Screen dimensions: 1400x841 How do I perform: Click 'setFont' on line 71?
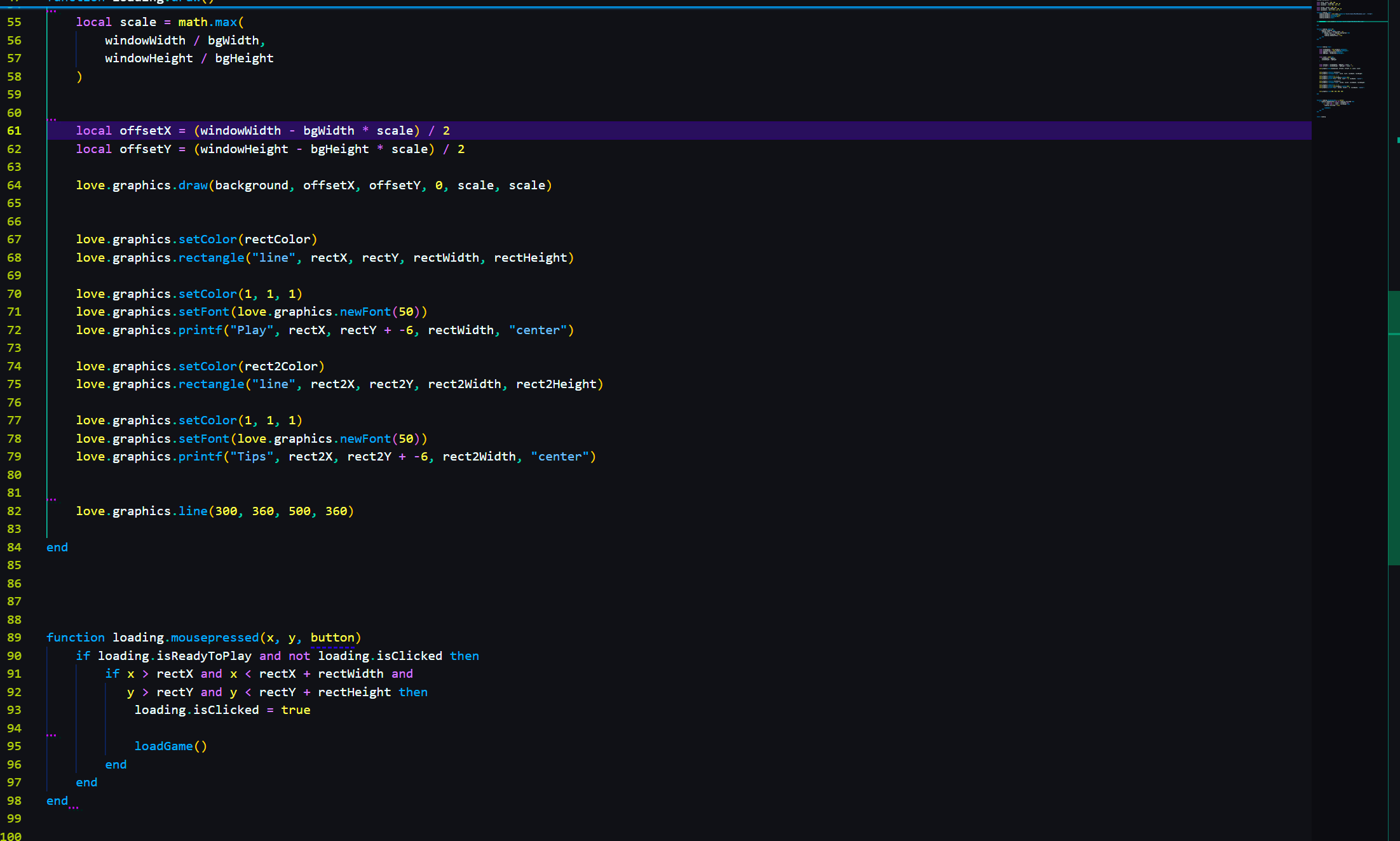pyautogui.click(x=203, y=312)
